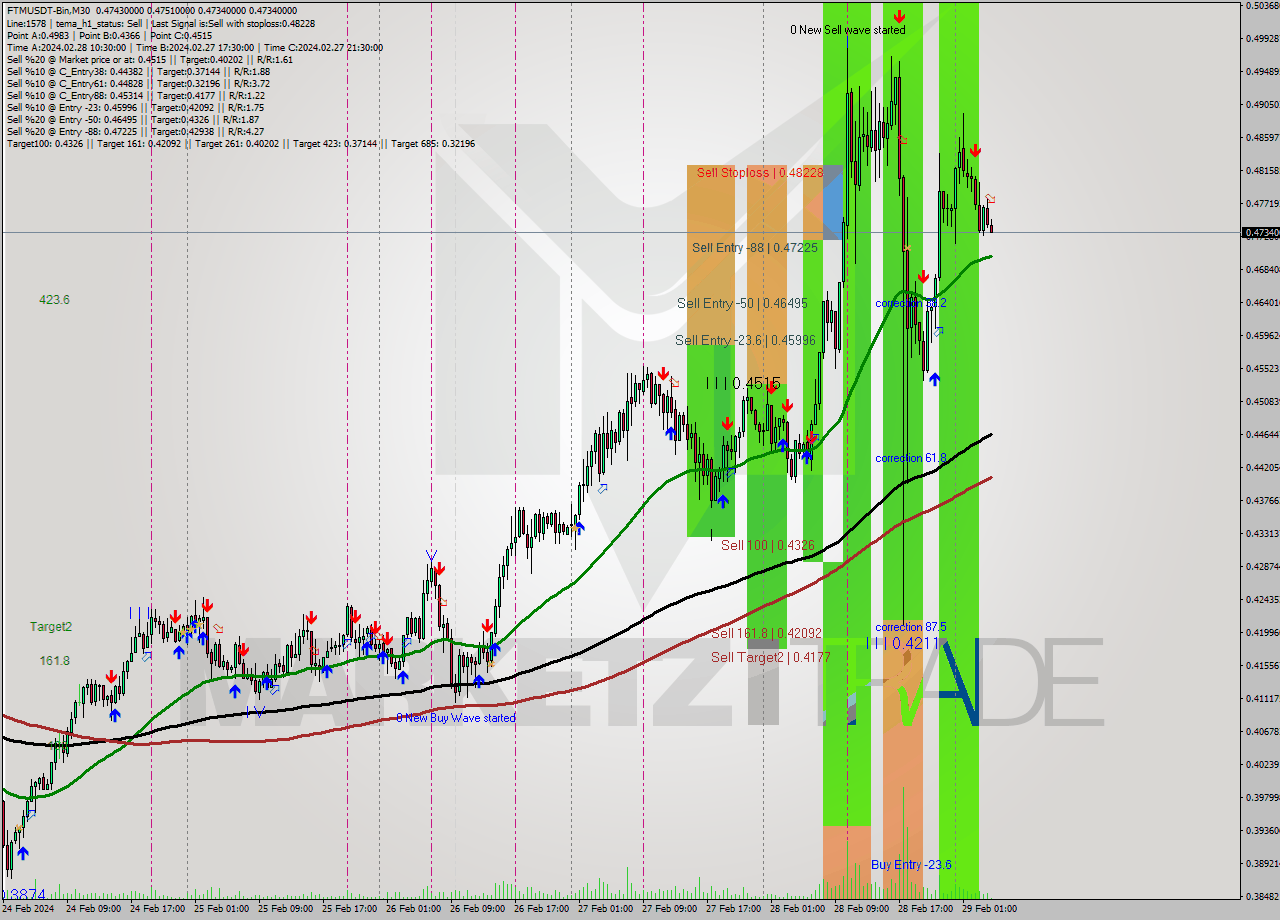This screenshot has width=1280, height=920.
Task: Click the '24 Feb 2024' date axis label
Action: 27,909
